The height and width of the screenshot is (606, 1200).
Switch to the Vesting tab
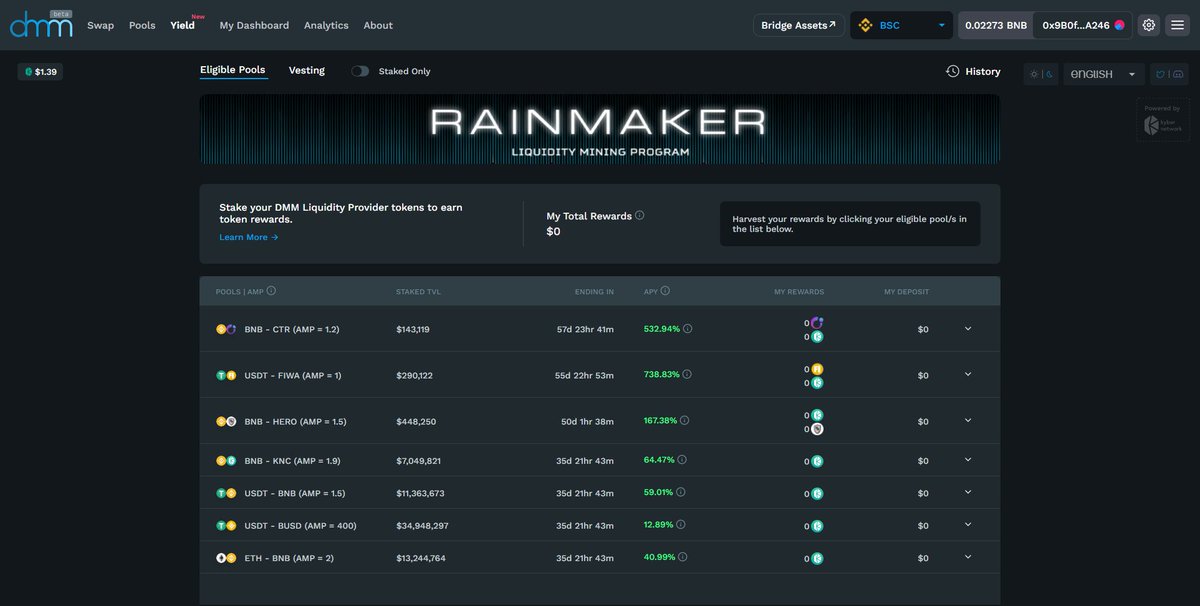[x=307, y=70]
